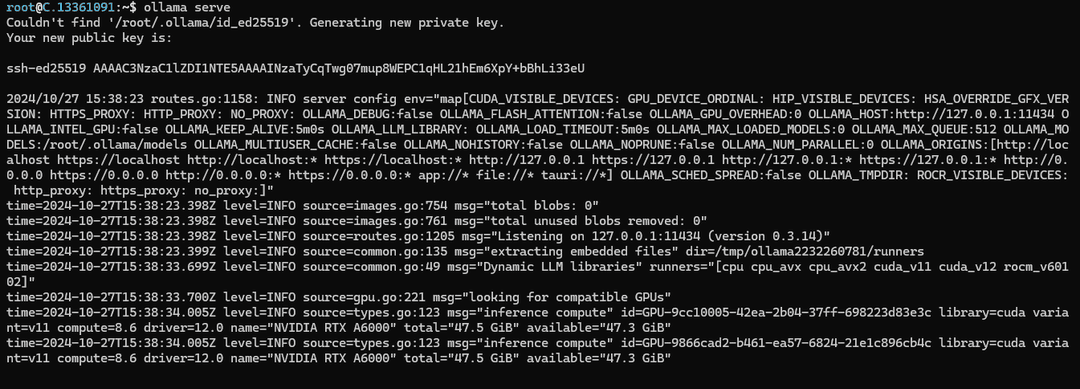Viewport: 1080px width, 389px height.
Task: Click the root@C.13361091 prompt text
Action: pos(62,7)
